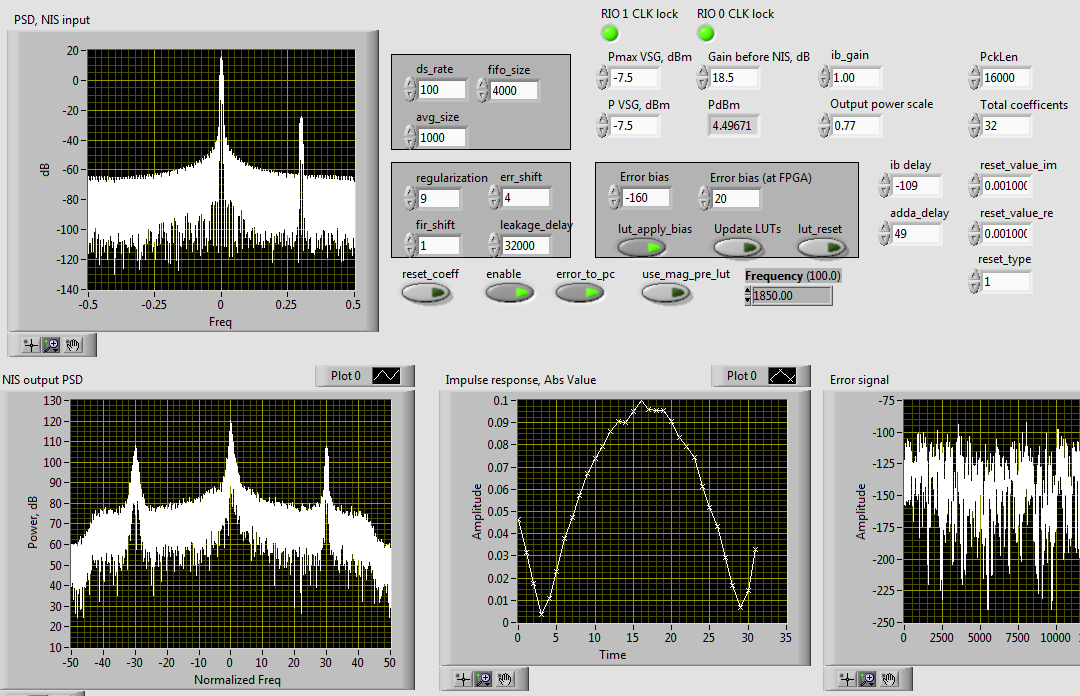Image resolution: width=1080 pixels, height=696 pixels.
Task: Activate the zoom tool below PSD NIS input graph
Action: 52,345
